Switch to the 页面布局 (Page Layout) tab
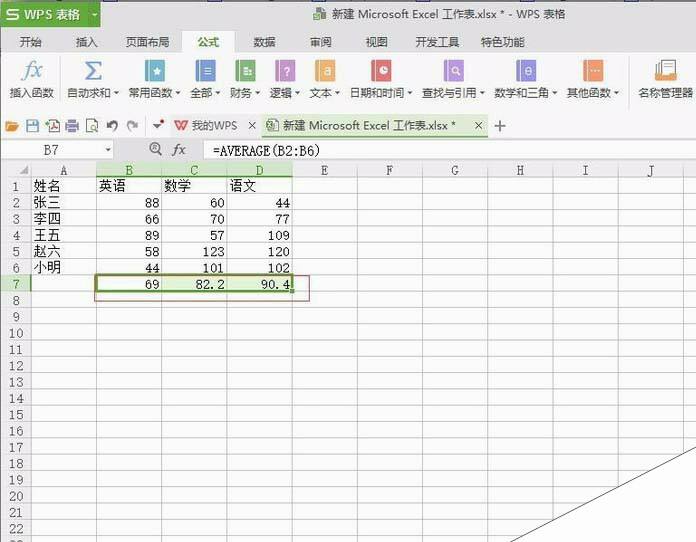 click(x=147, y=42)
